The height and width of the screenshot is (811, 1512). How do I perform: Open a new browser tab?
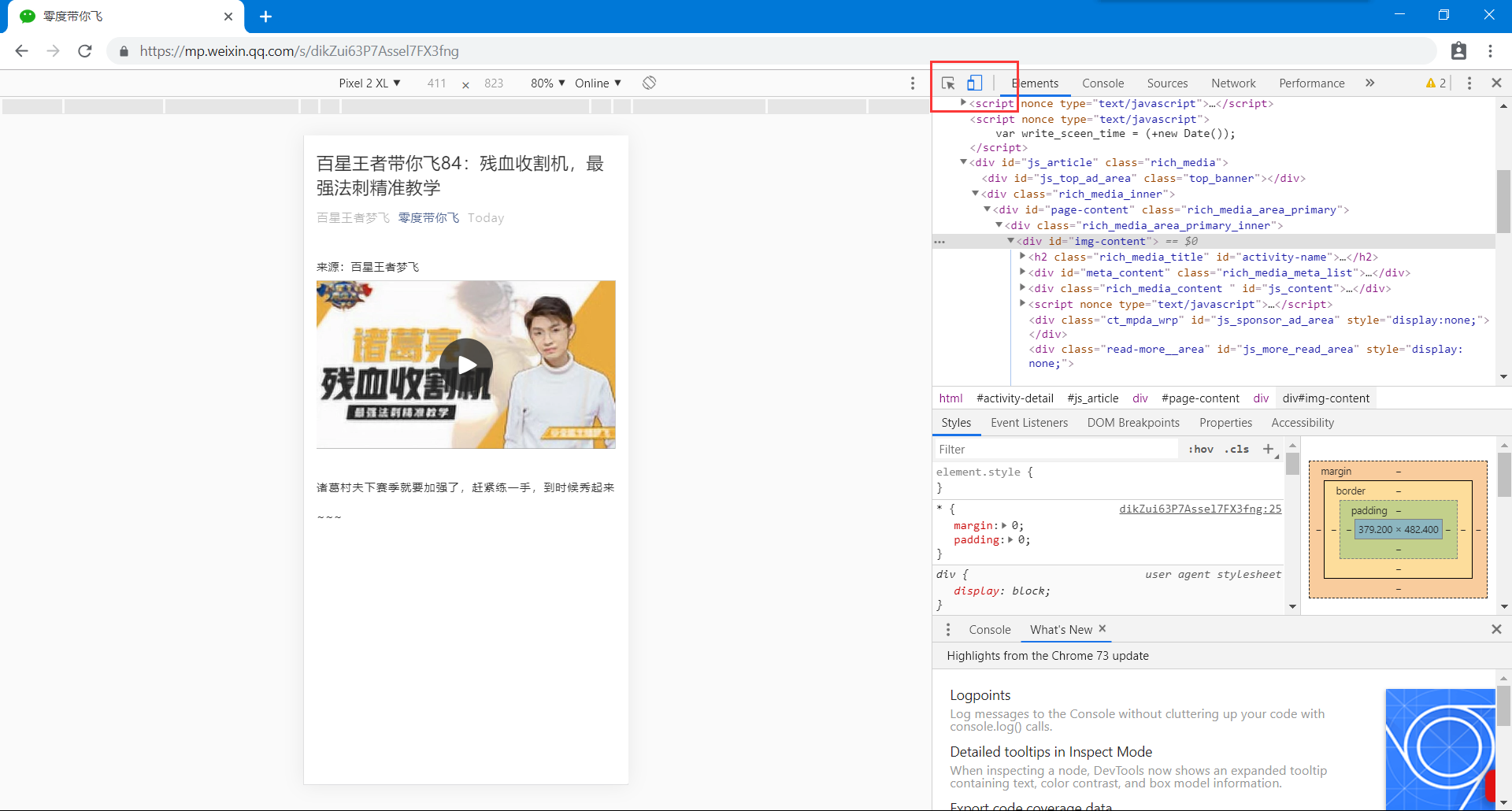(265, 17)
